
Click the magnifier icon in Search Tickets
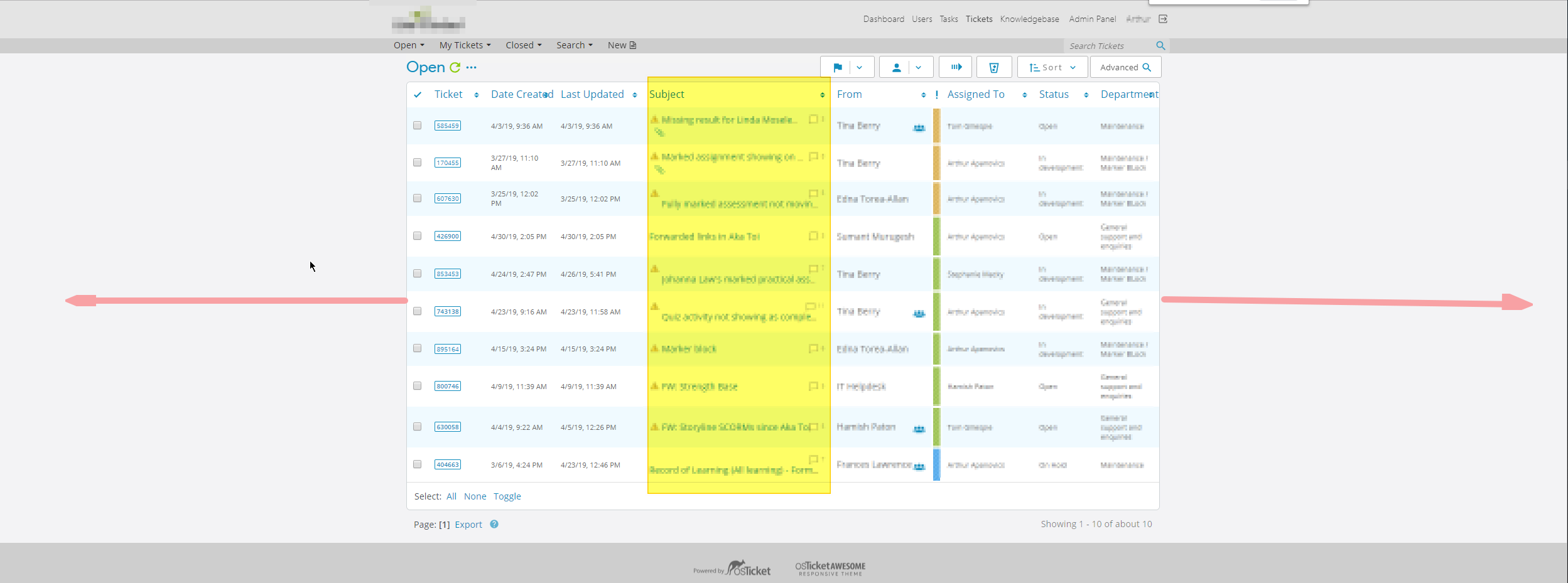coord(1160,46)
